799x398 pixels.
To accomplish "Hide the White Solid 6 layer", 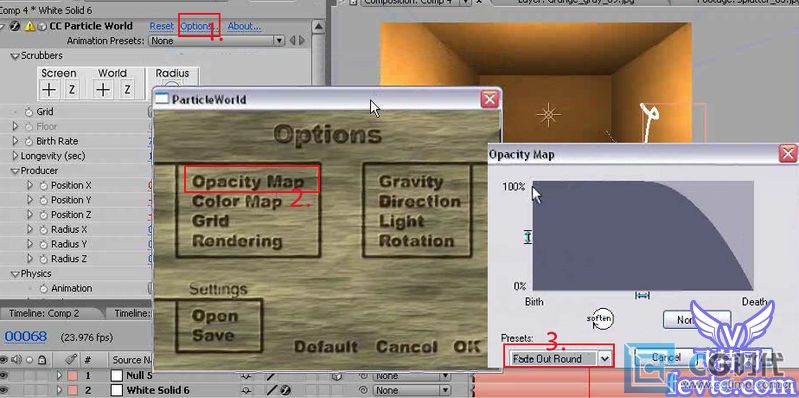I will [x=3, y=390].
